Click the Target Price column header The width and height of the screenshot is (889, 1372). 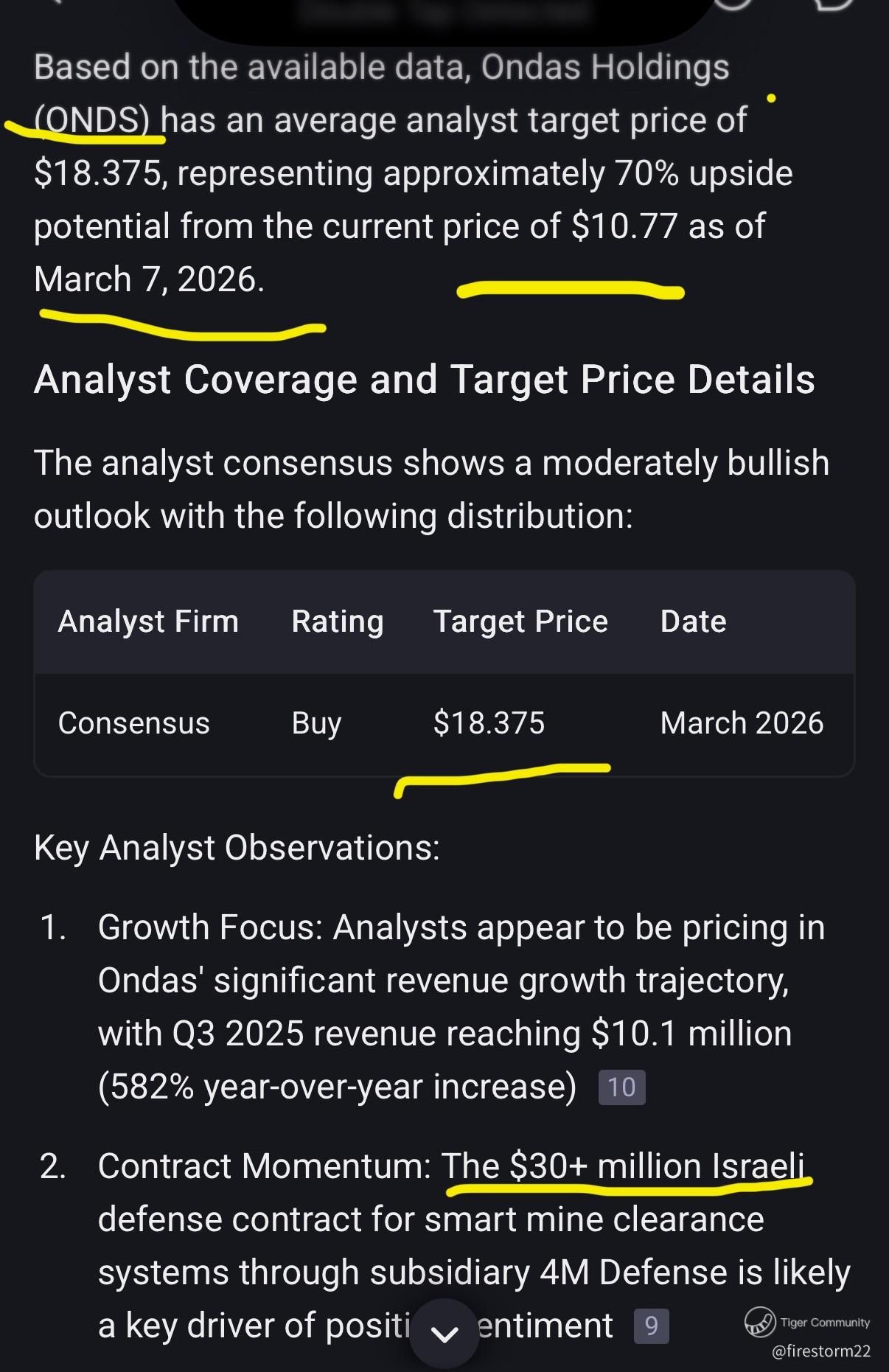tap(520, 621)
